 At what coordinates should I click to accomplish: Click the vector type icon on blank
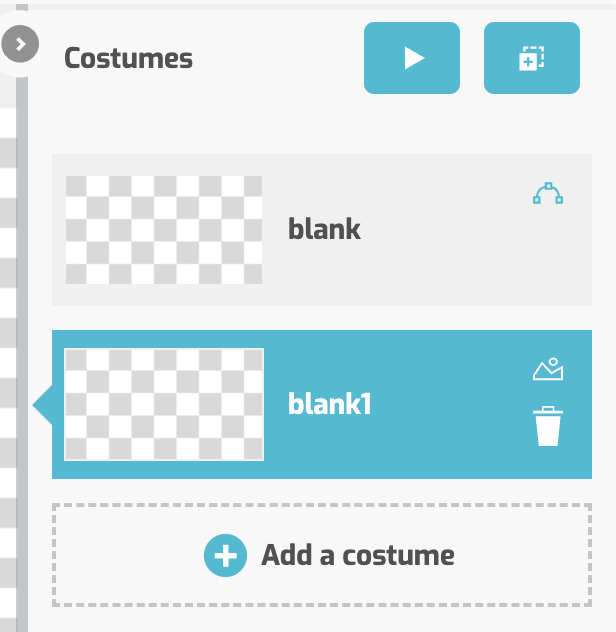pos(547,193)
